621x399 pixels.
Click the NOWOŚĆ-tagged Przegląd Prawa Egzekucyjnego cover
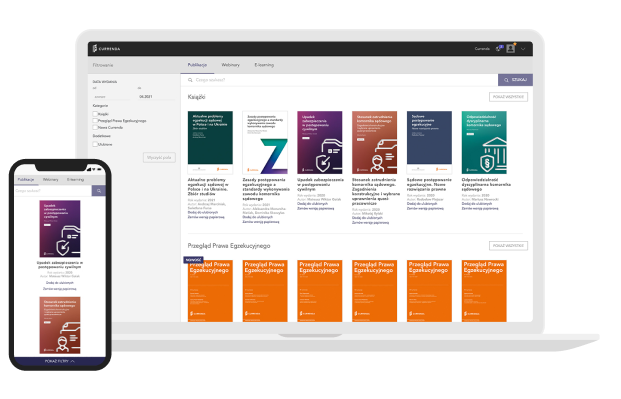(x=210, y=290)
